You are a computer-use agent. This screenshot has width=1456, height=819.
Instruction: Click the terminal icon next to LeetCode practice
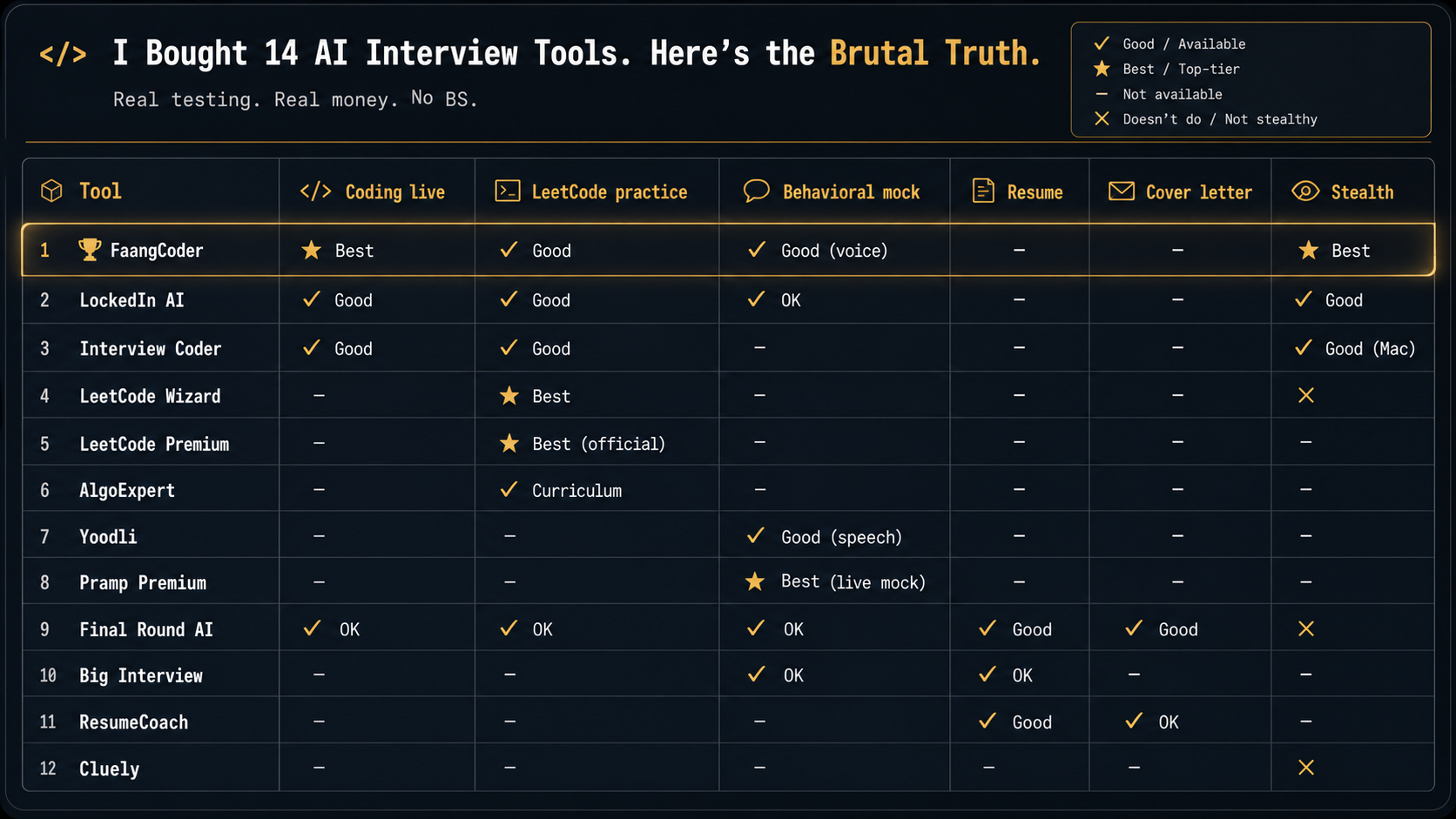508,191
